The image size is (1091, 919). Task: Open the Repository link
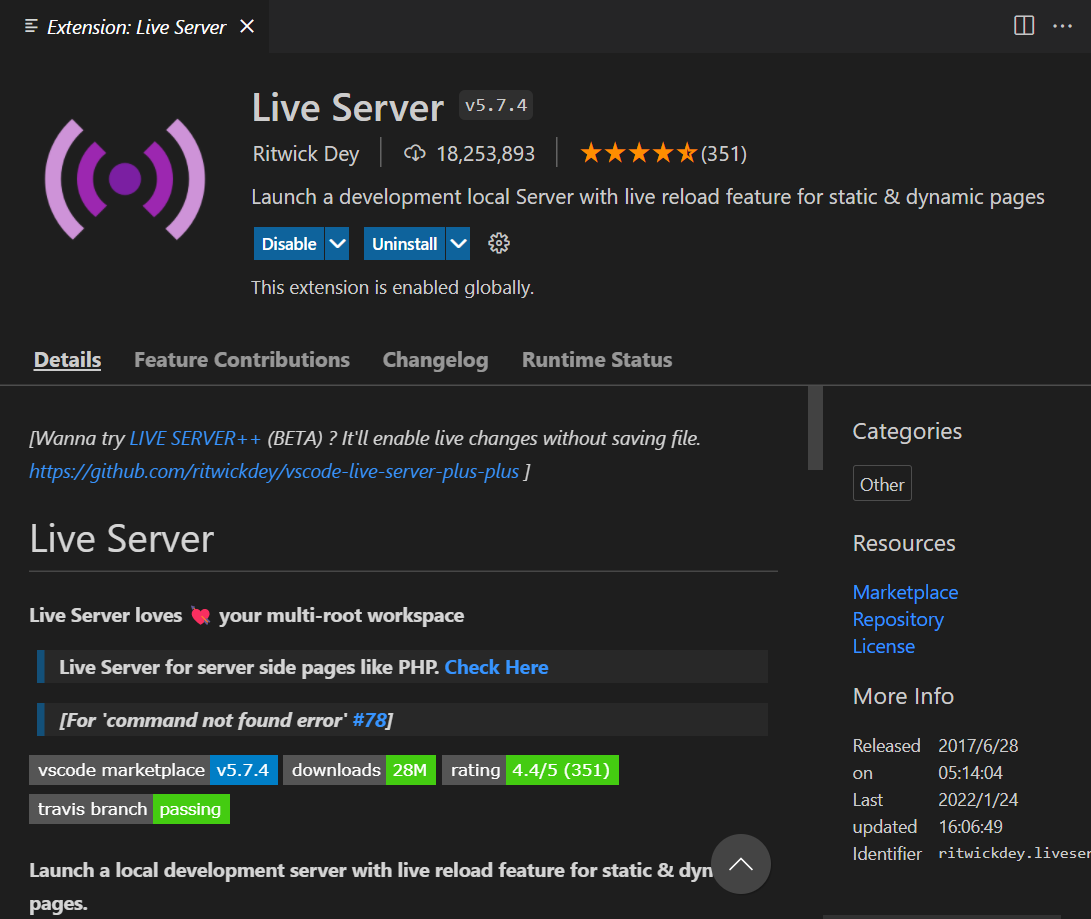pos(897,619)
